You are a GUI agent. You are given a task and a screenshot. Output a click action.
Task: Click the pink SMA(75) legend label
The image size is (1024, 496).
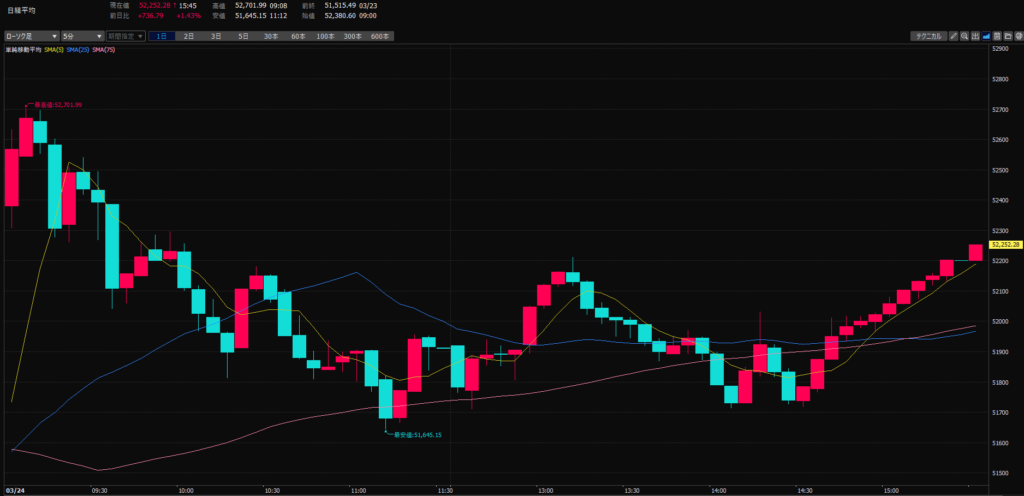103,48
